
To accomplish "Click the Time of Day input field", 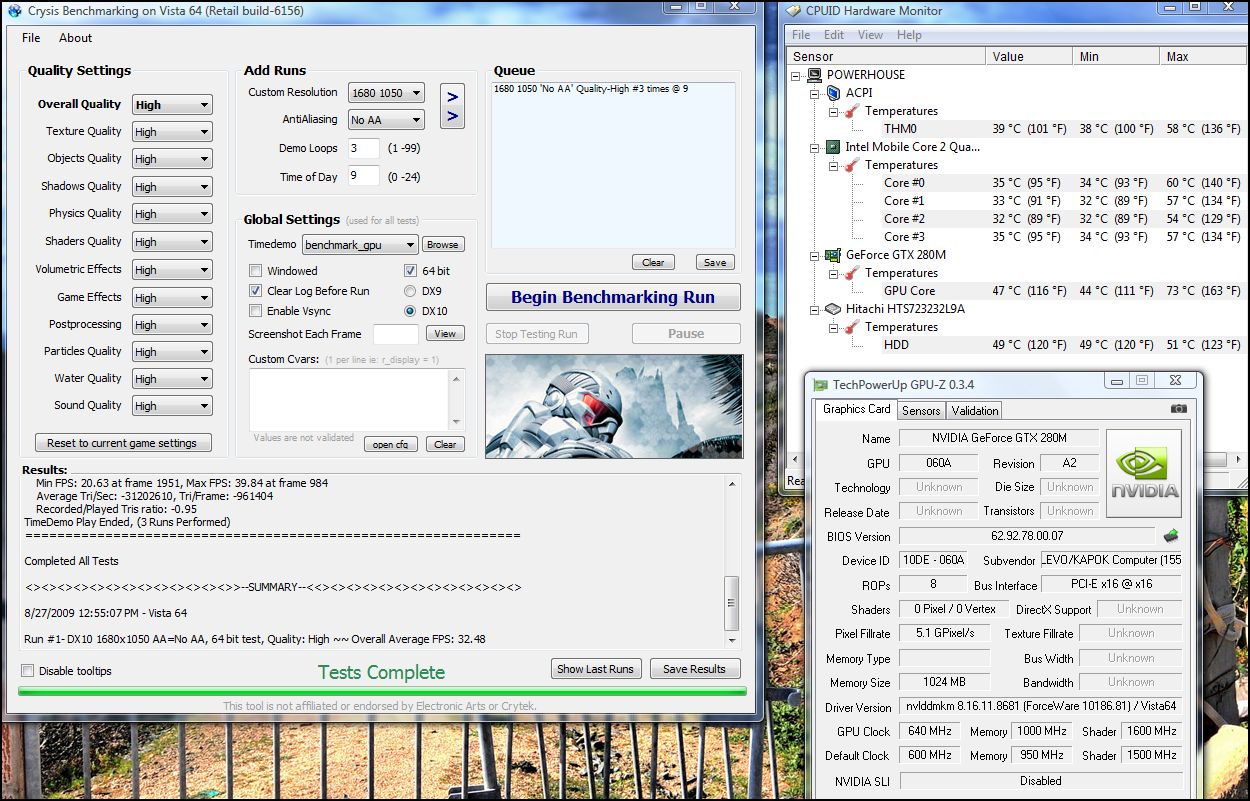I will point(364,177).
